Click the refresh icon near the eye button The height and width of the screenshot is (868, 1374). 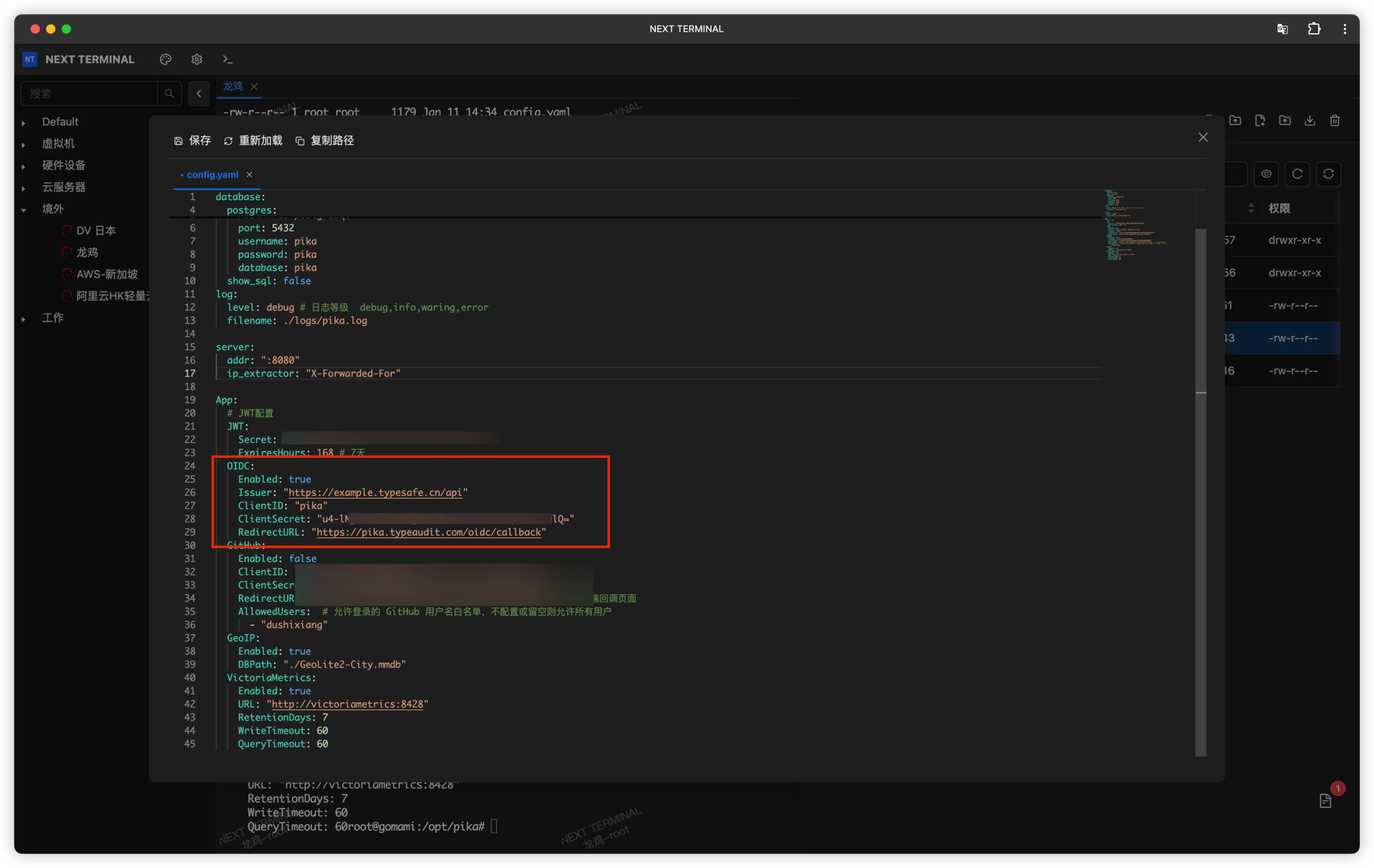coord(1297,174)
